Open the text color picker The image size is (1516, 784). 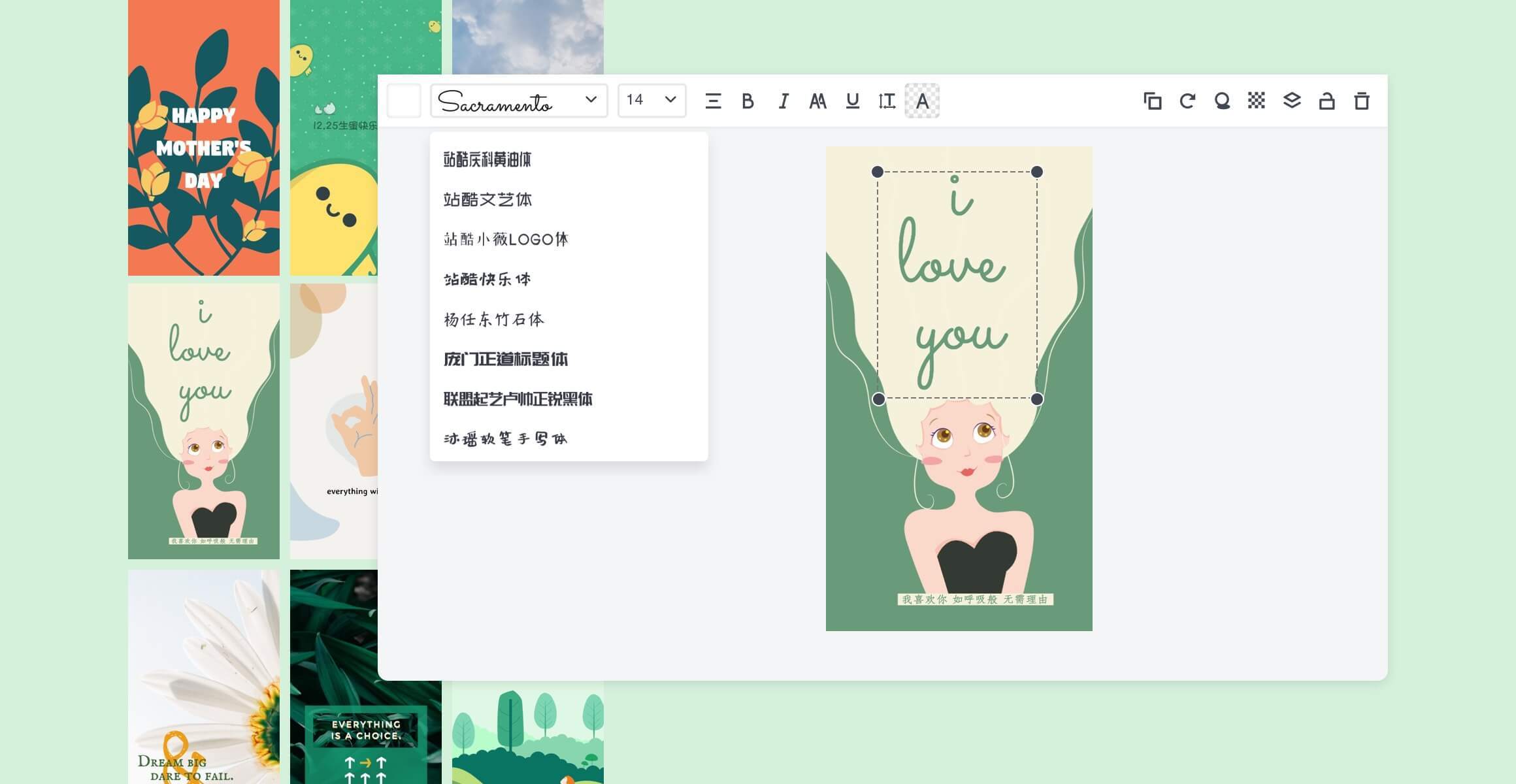(x=922, y=101)
